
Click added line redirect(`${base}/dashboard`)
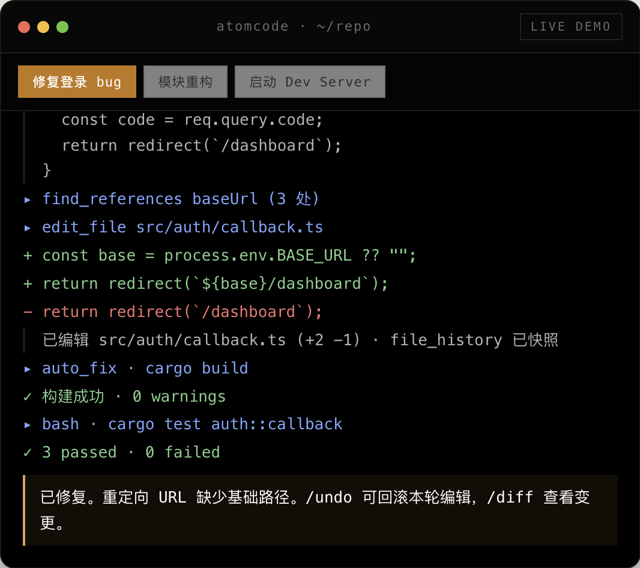(x=215, y=284)
